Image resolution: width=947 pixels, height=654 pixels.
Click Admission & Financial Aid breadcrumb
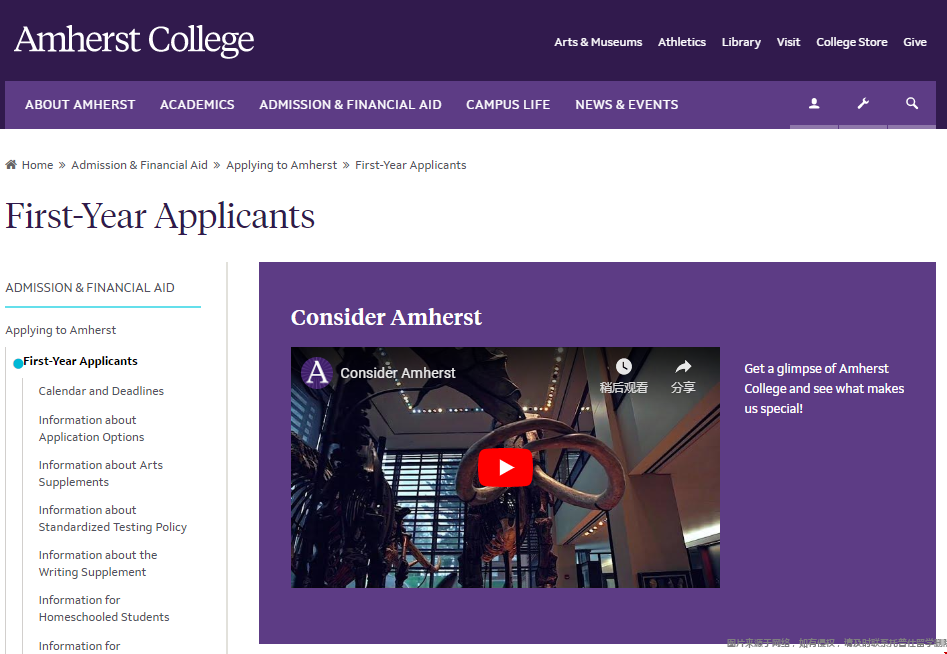pyautogui.click(x=140, y=165)
